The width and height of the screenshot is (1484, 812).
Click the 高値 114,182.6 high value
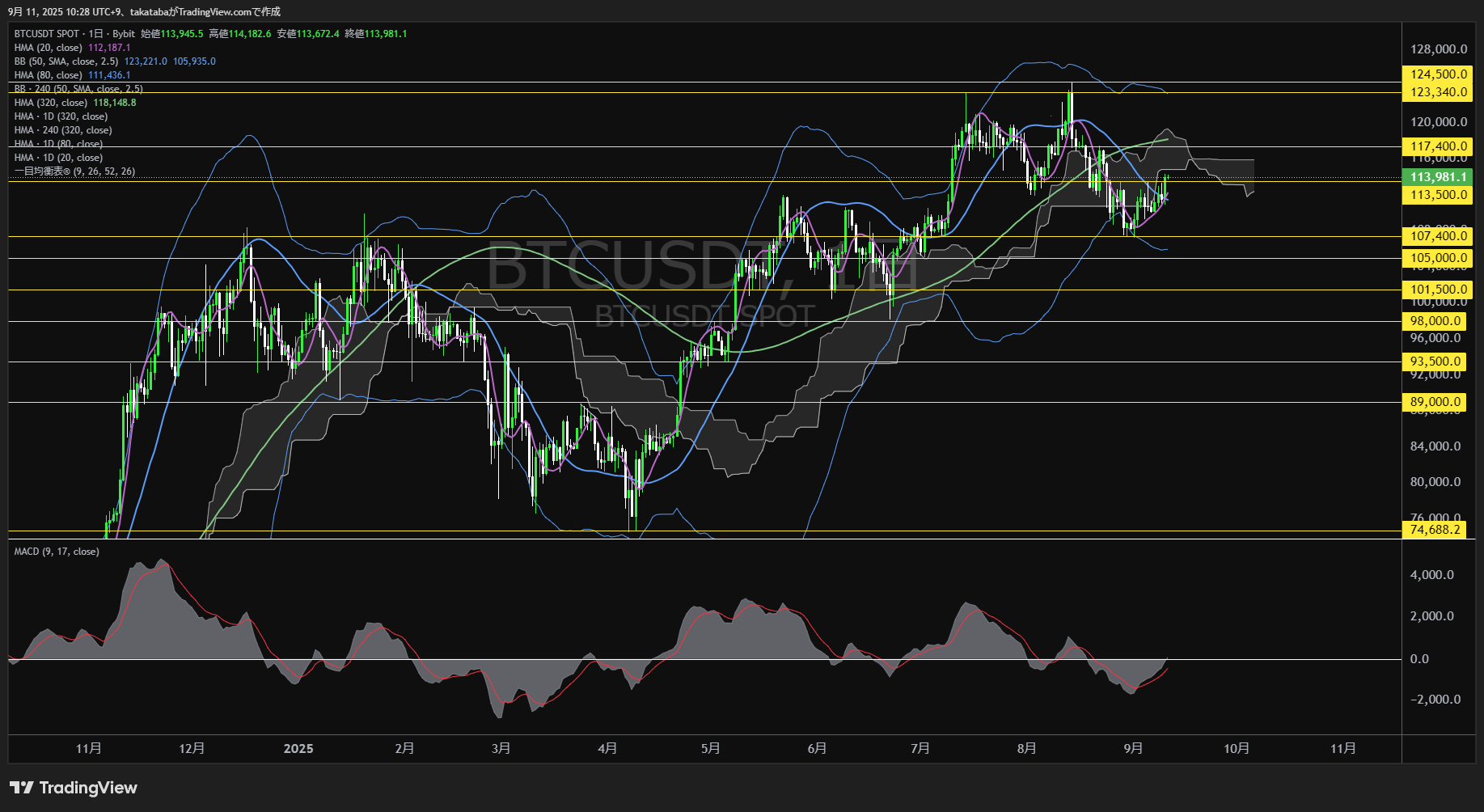click(x=240, y=34)
